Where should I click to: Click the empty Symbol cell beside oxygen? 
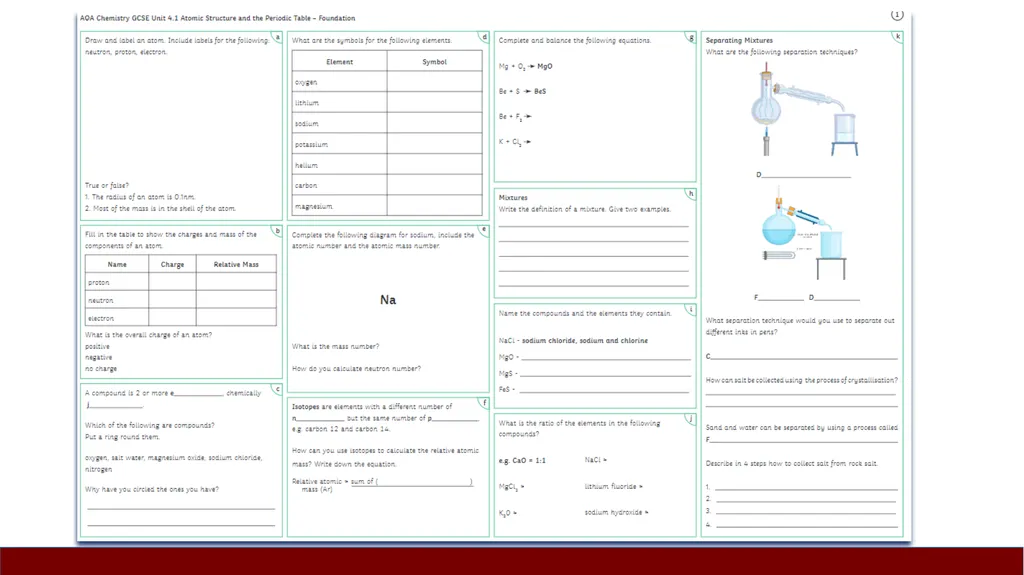click(434, 82)
